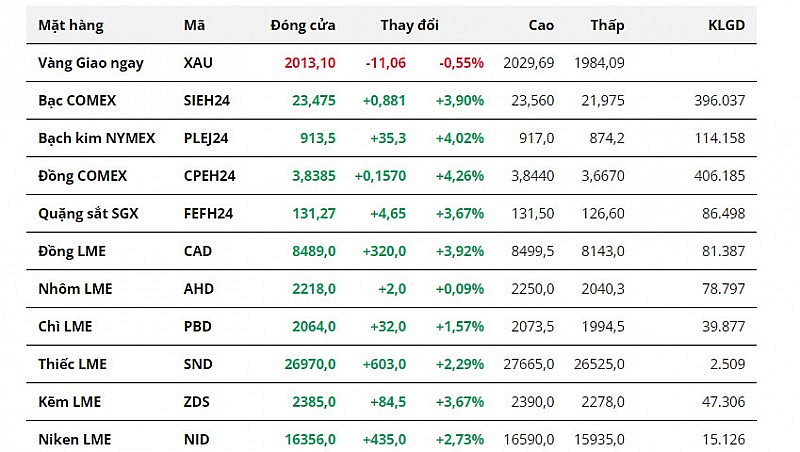Sort by the Đóng cửa column header
The image size is (800, 452).
point(303,25)
